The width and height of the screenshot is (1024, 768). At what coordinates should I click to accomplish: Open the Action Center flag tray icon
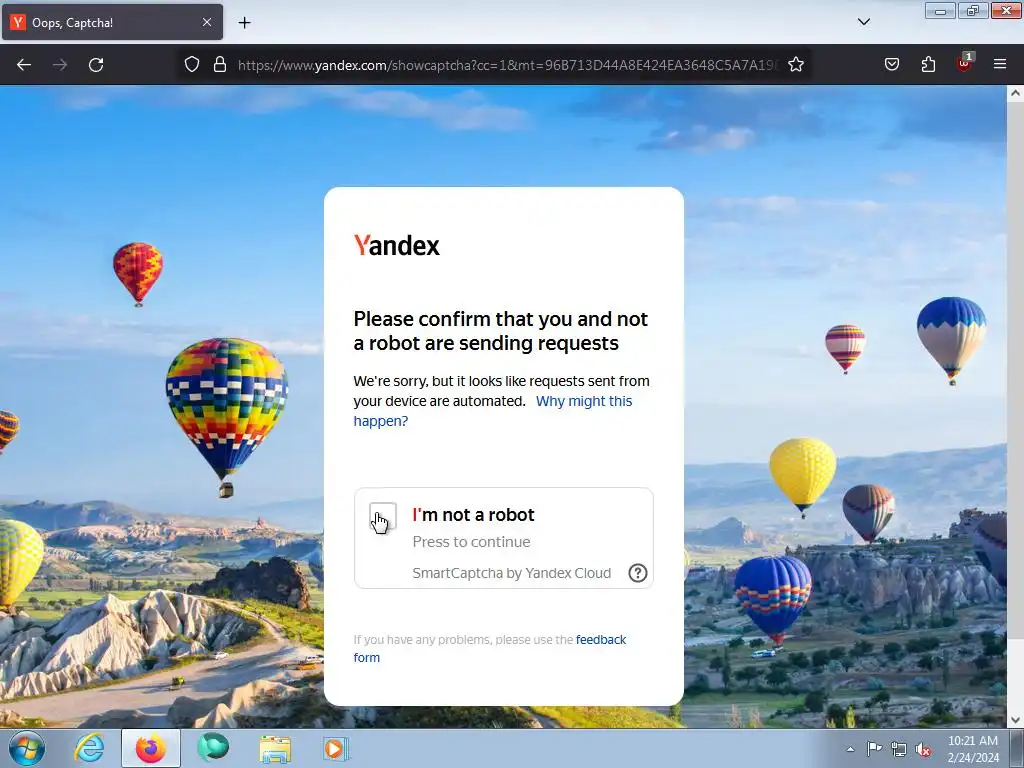tap(874, 749)
